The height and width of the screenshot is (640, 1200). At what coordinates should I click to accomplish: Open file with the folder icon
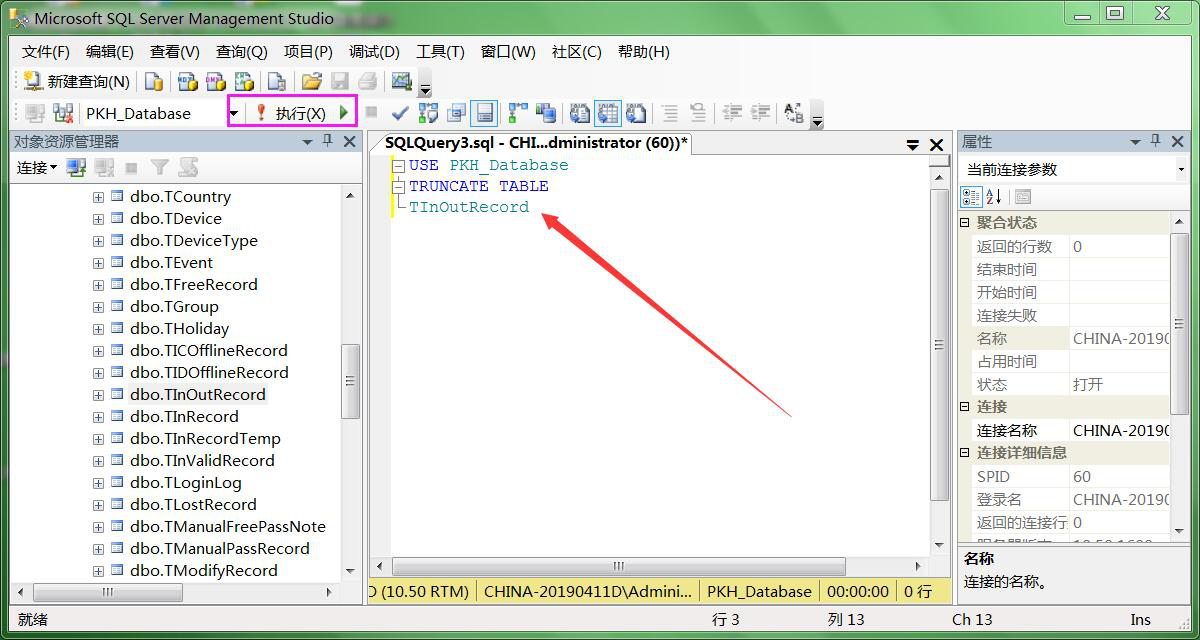tap(311, 82)
